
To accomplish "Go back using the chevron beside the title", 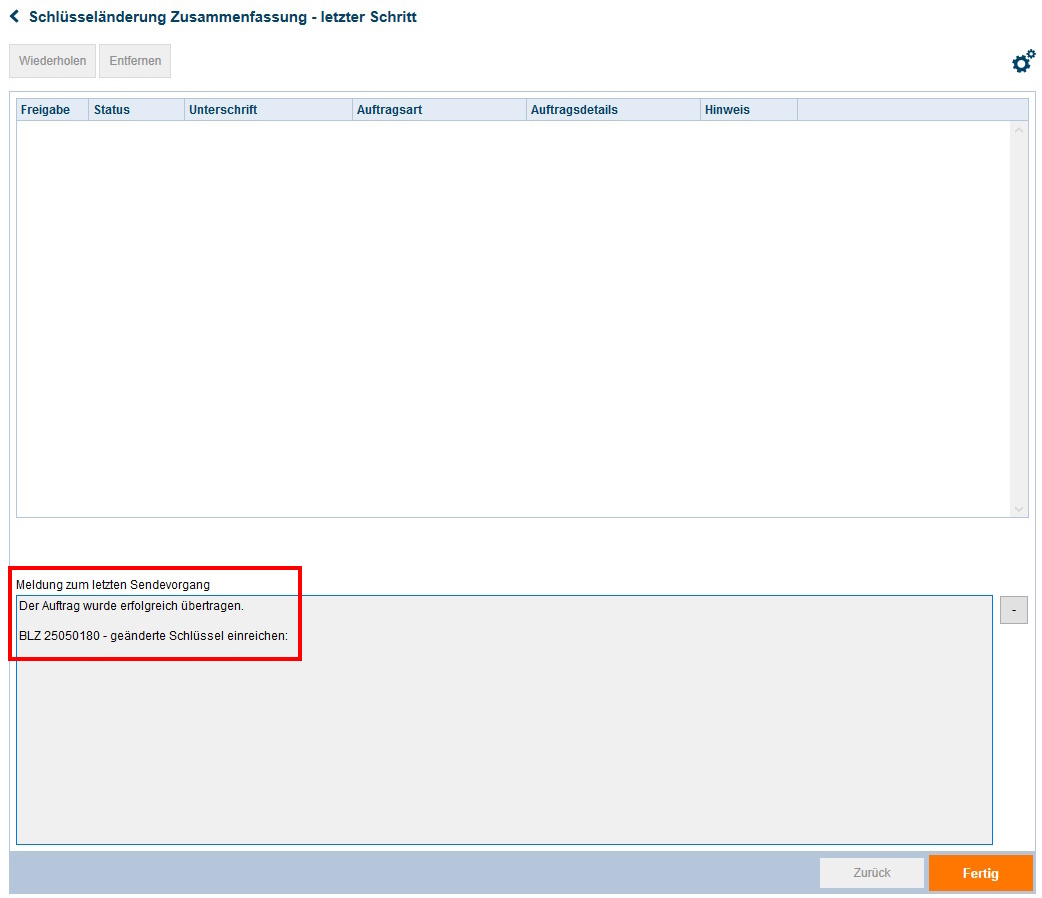I will click(x=14, y=17).
